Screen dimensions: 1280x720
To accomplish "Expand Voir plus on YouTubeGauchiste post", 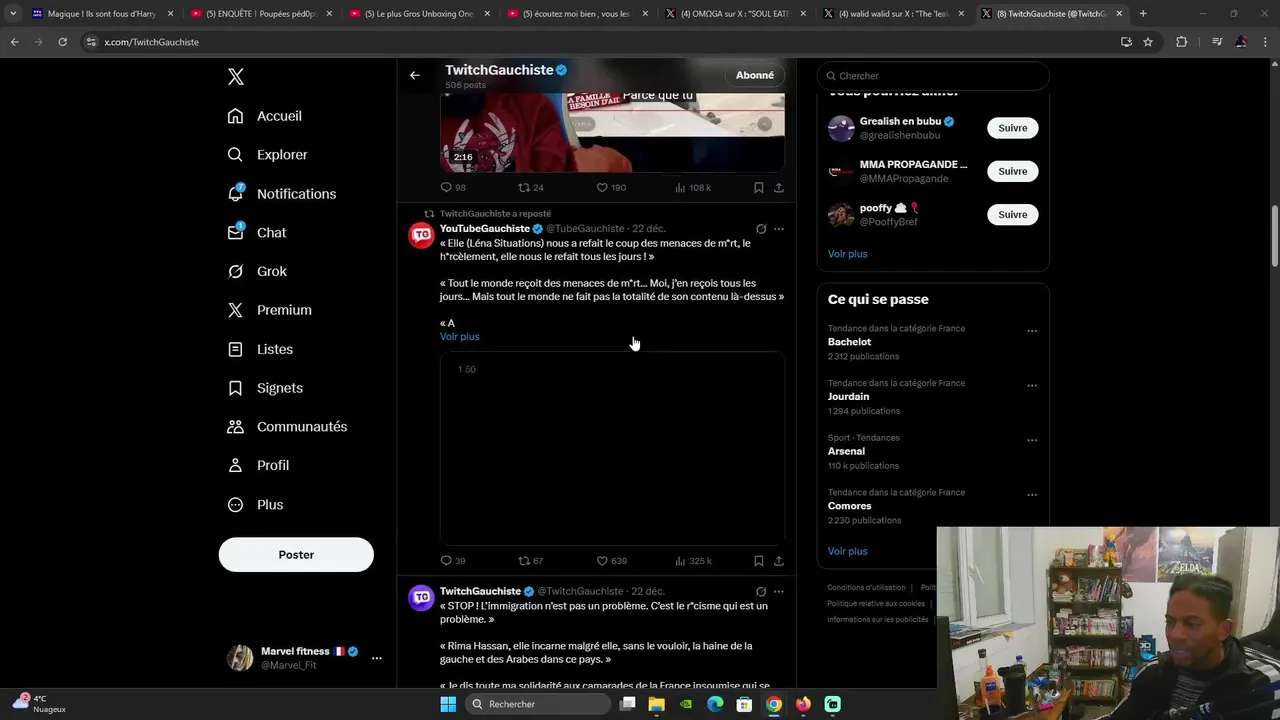I will [x=459, y=337].
